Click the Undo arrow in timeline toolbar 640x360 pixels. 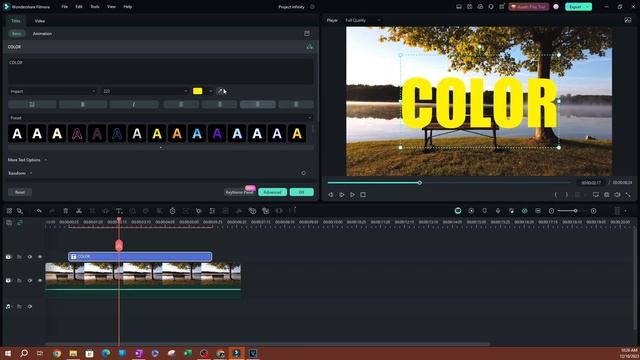[39, 211]
